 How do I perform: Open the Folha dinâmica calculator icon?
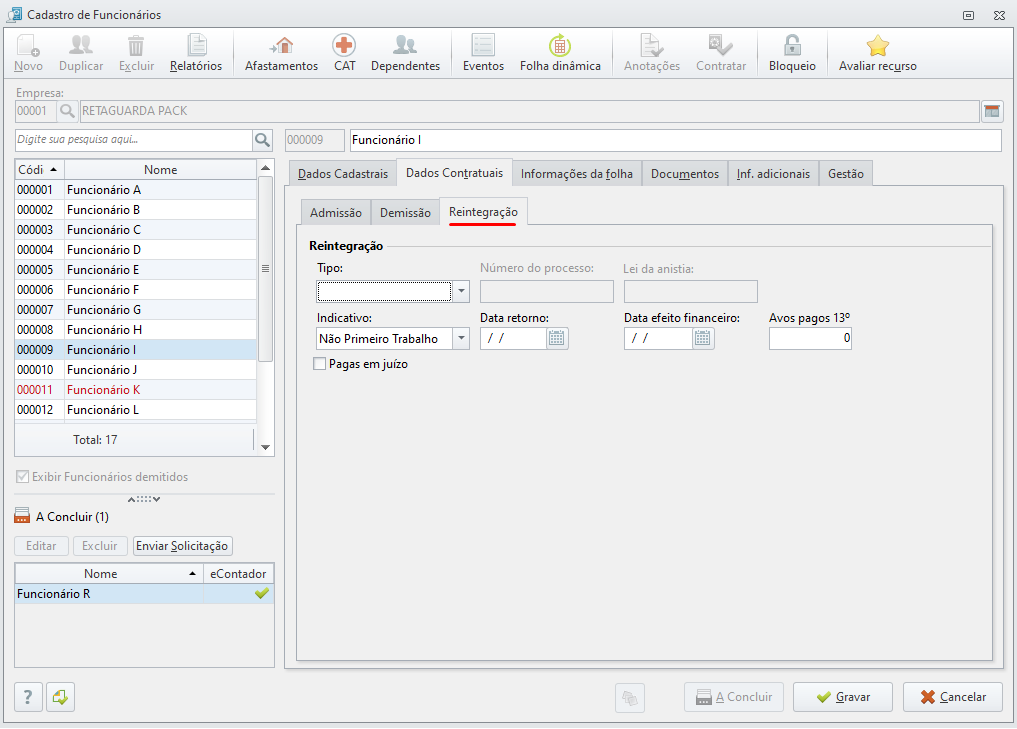point(560,45)
